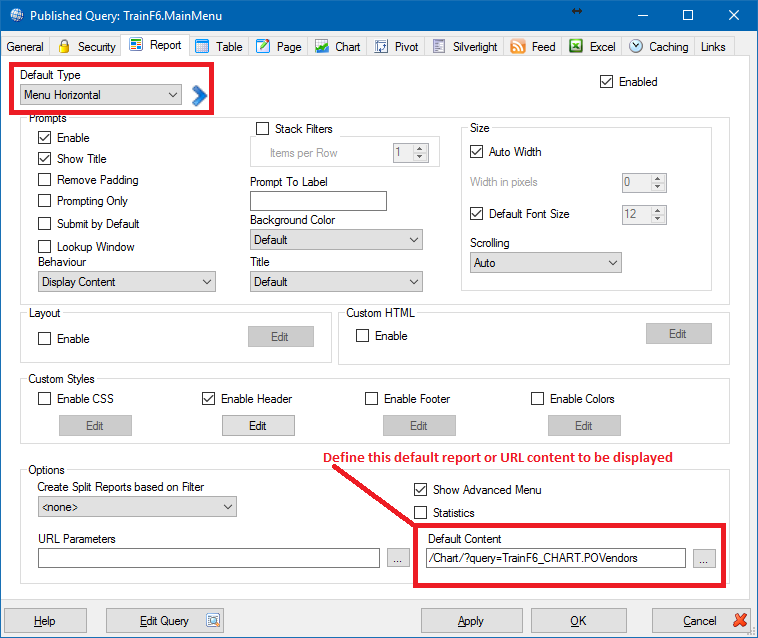
Task: Open the Scrolling Auto dropdown
Action: (546, 263)
